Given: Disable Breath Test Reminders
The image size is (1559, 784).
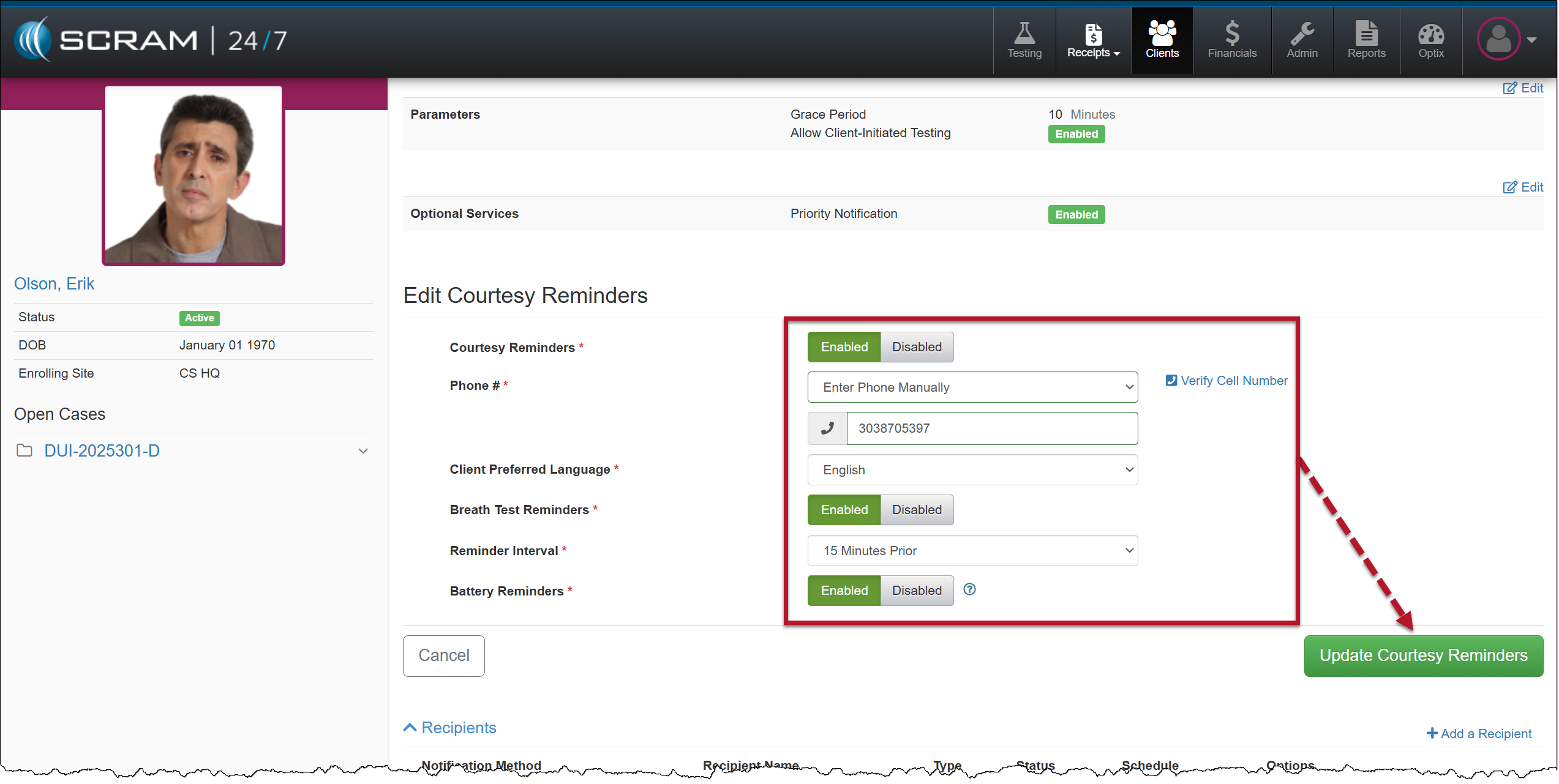Looking at the screenshot, I should (x=916, y=510).
